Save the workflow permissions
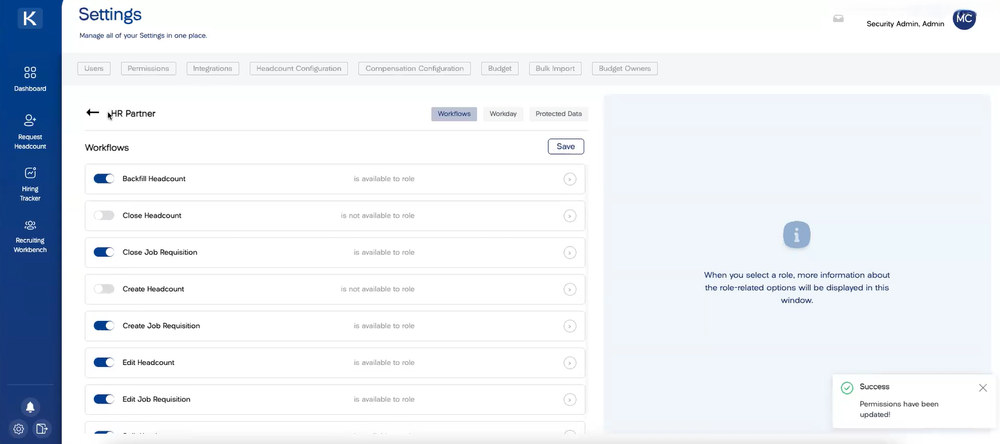 coord(566,147)
